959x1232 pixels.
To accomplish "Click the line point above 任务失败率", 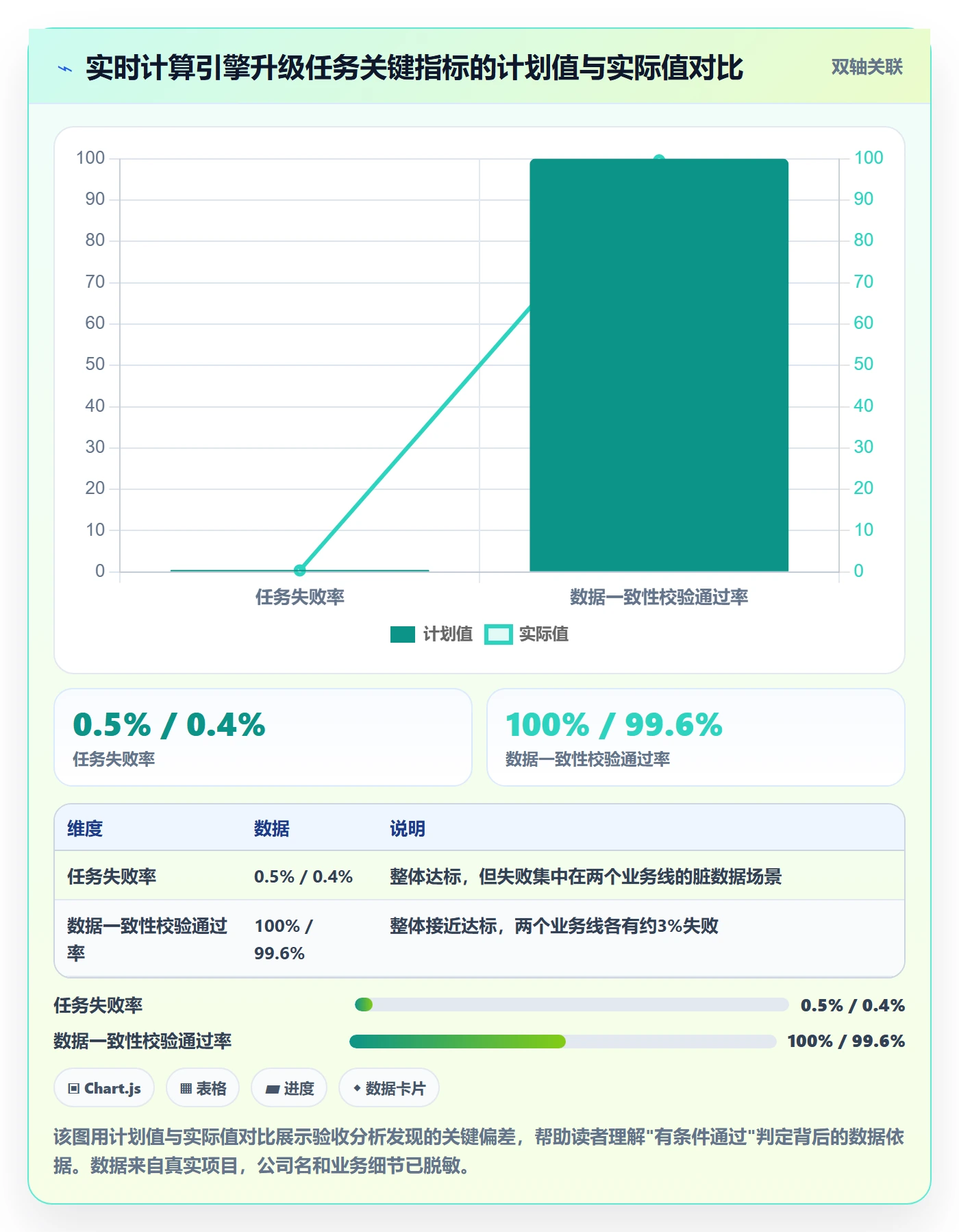I will pos(300,570).
